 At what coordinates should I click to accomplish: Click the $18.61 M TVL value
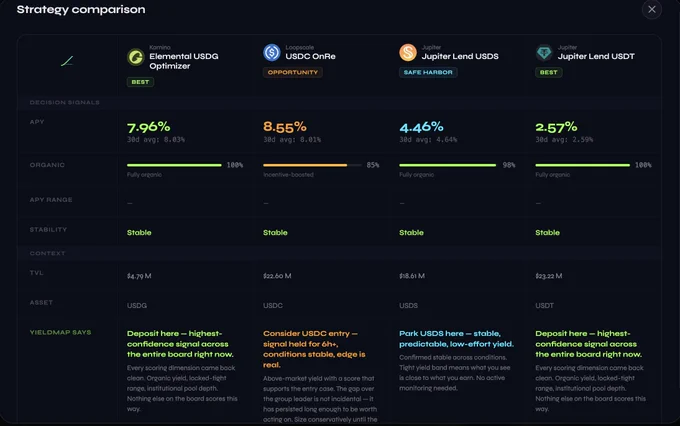(x=412, y=276)
